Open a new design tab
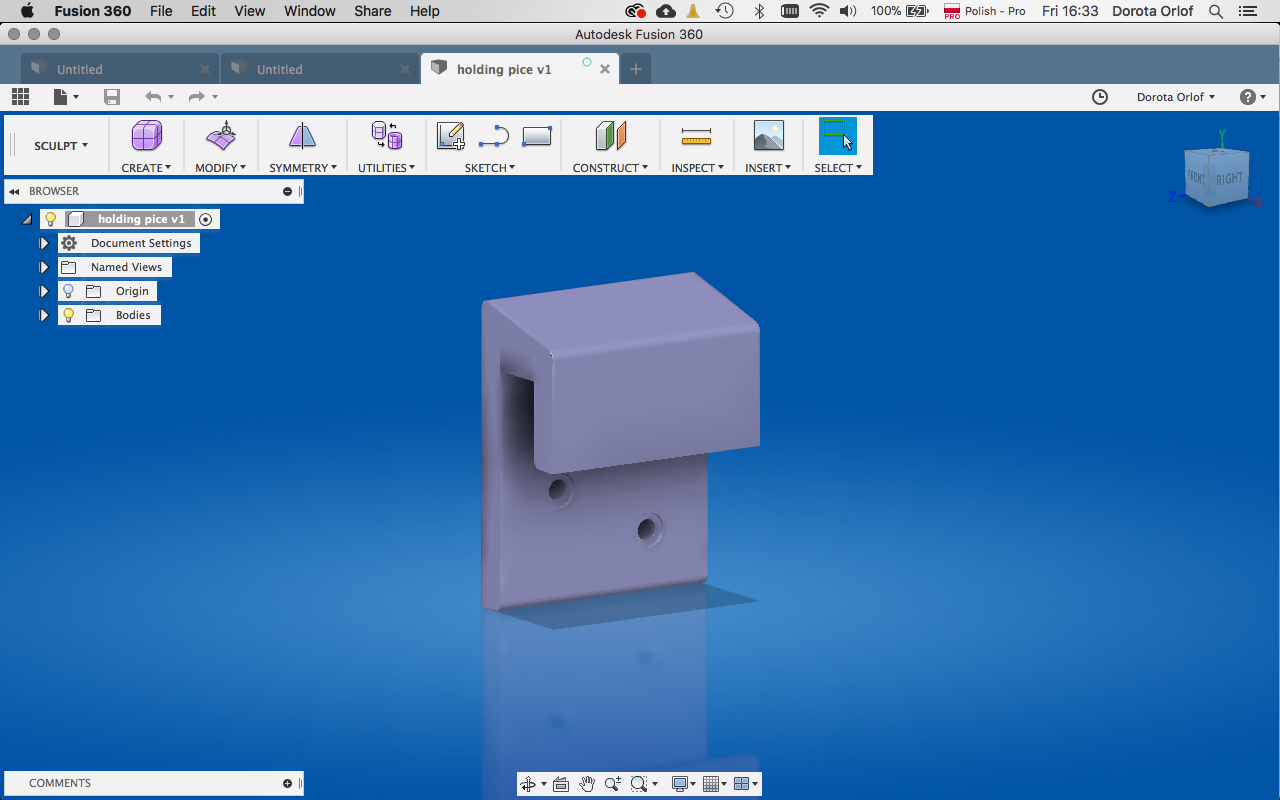The width and height of the screenshot is (1280, 800). (x=635, y=69)
